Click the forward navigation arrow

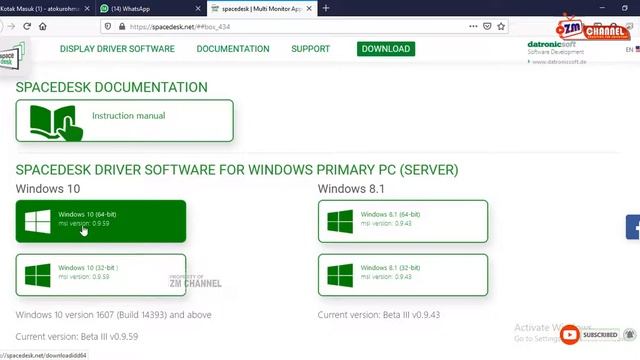click(x=11, y=27)
